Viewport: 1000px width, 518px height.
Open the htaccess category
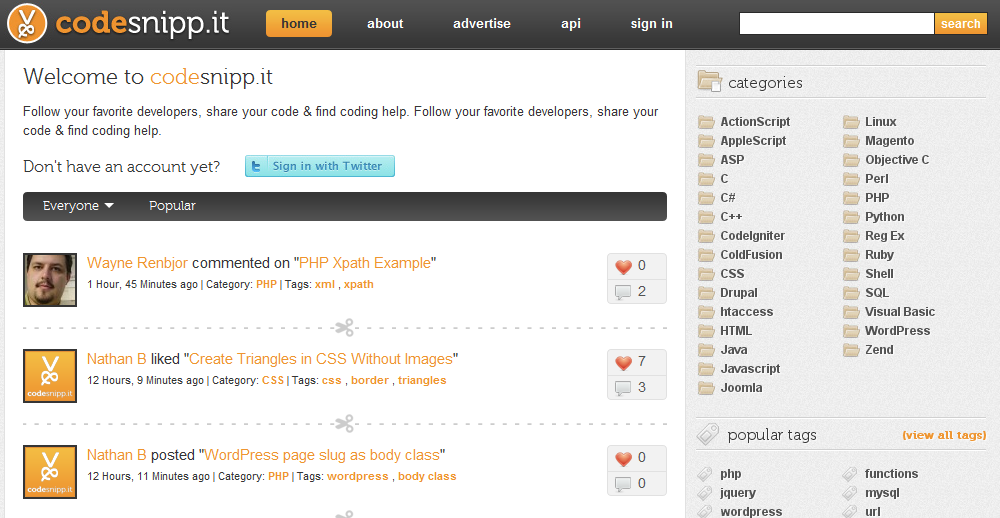(x=746, y=312)
